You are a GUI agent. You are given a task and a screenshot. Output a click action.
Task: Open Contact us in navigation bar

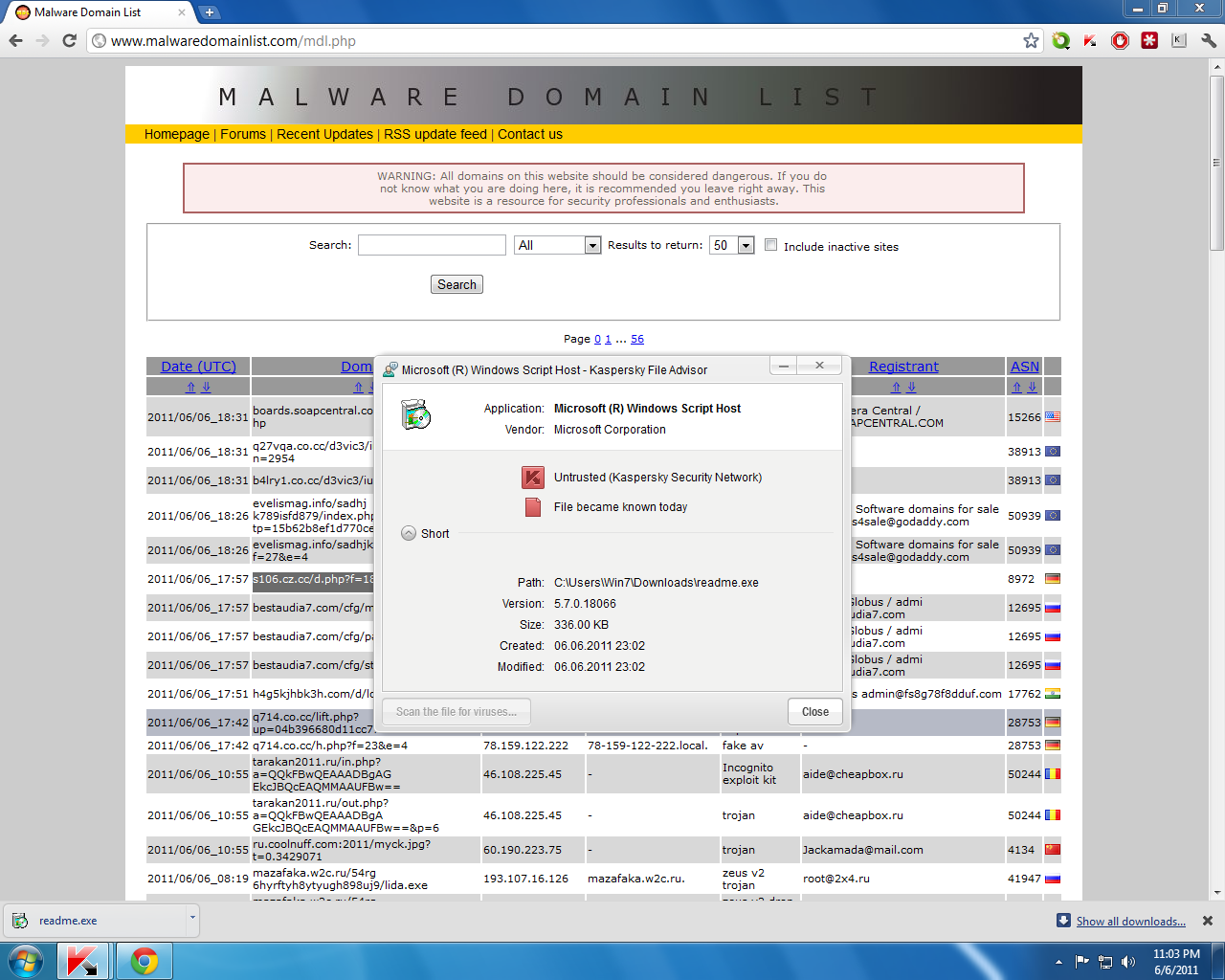click(530, 134)
